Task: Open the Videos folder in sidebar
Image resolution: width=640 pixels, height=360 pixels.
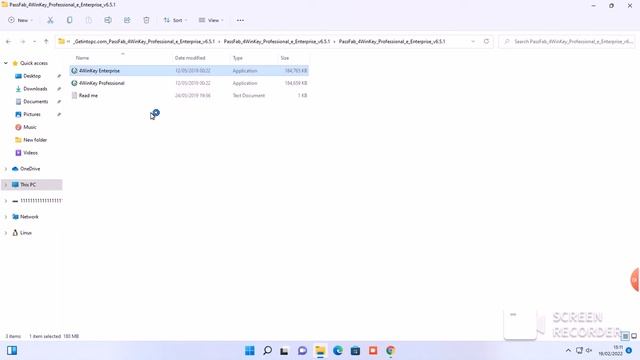Action: [30, 153]
